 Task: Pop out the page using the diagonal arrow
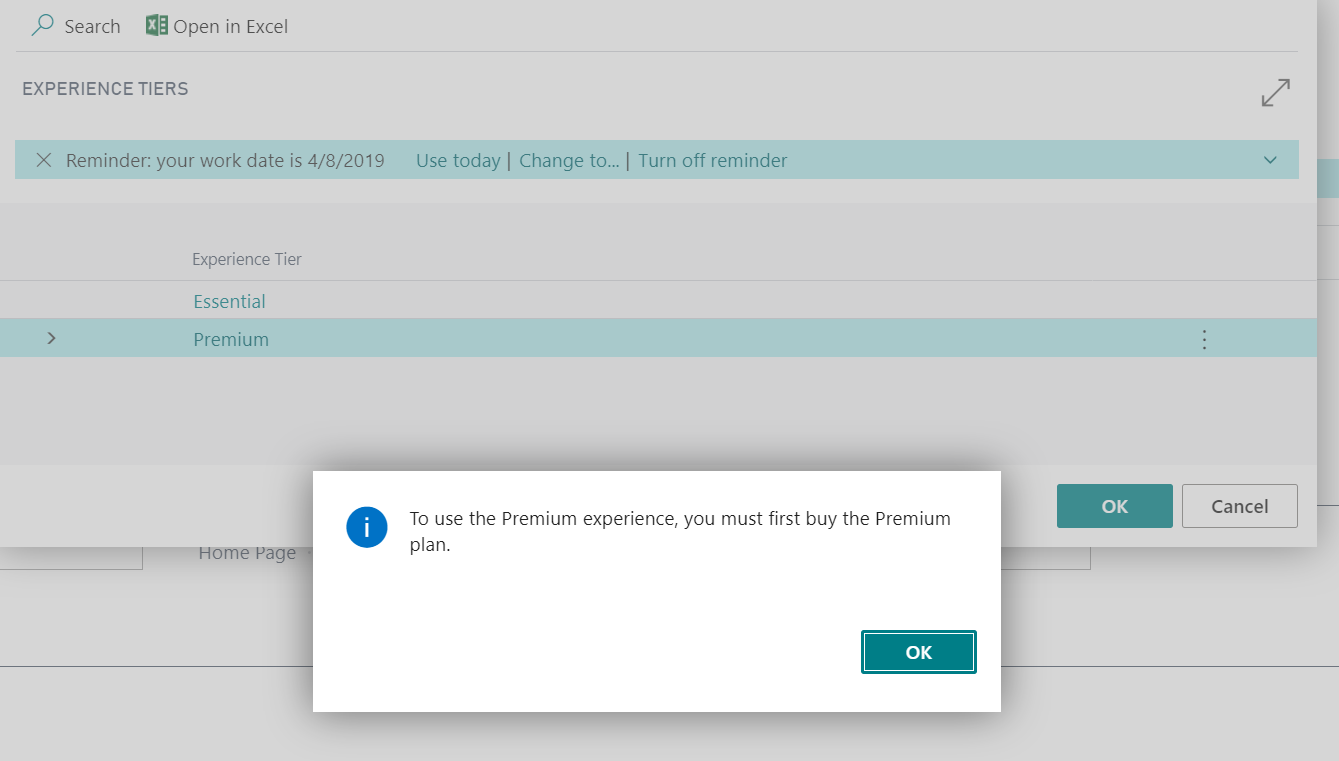[x=1275, y=92]
